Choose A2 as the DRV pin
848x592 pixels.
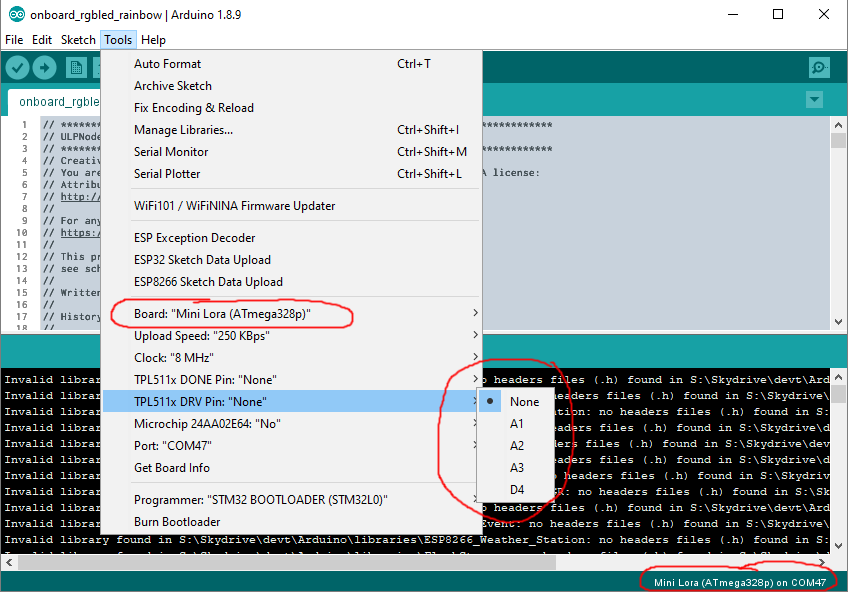[516, 446]
